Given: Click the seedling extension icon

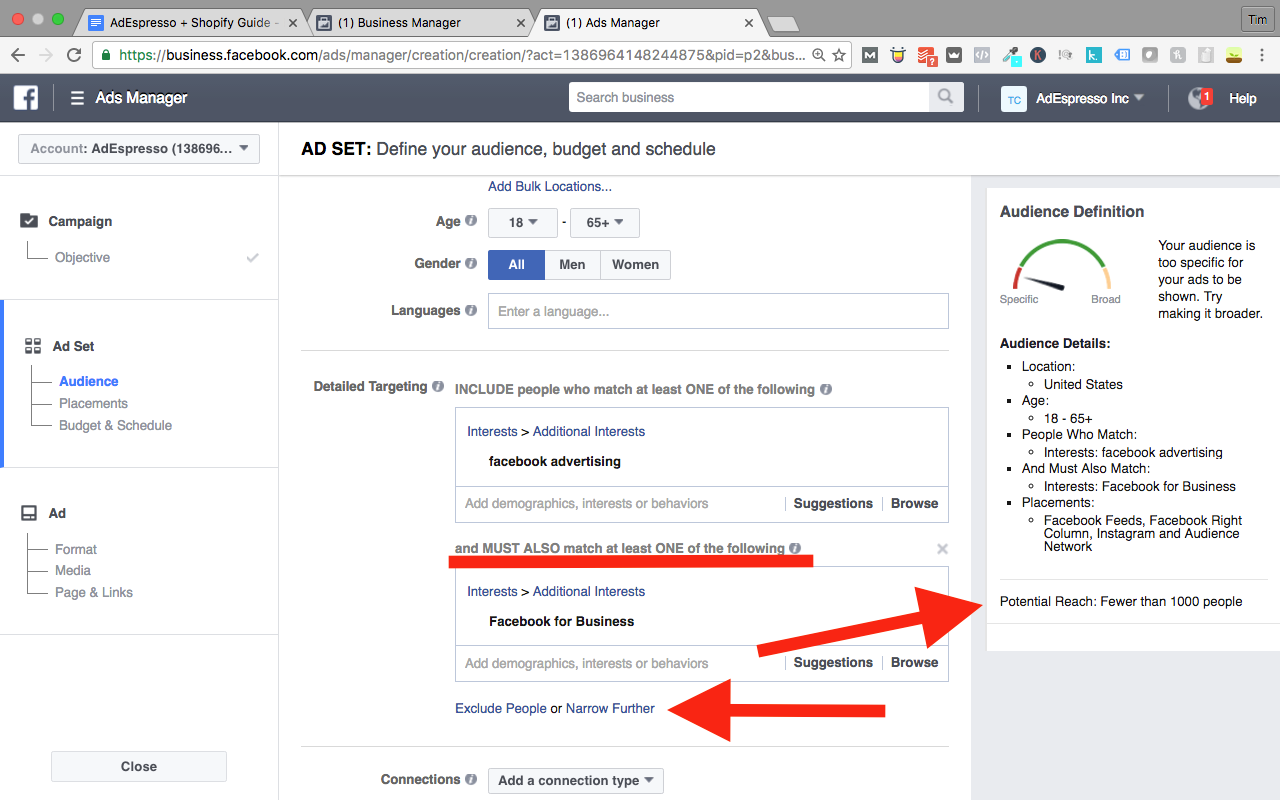Looking at the screenshot, I should 1234,55.
